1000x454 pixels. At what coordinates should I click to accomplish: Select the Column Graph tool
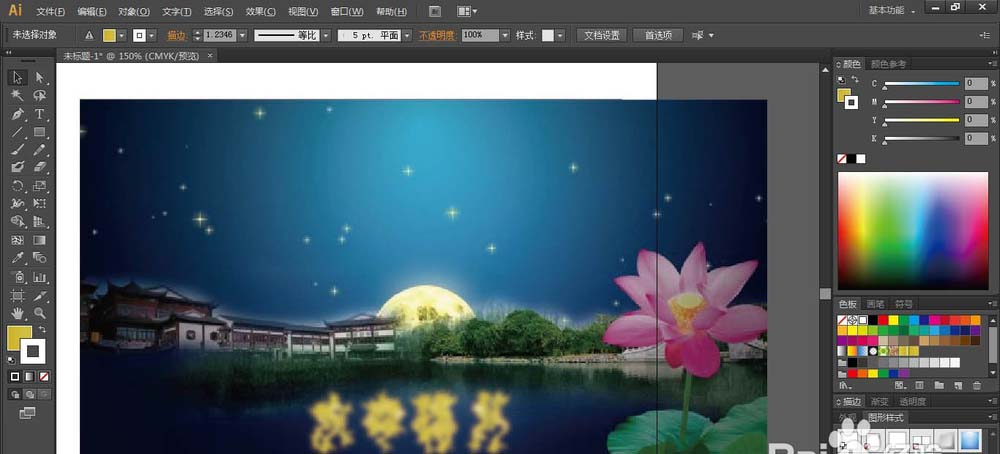40,277
